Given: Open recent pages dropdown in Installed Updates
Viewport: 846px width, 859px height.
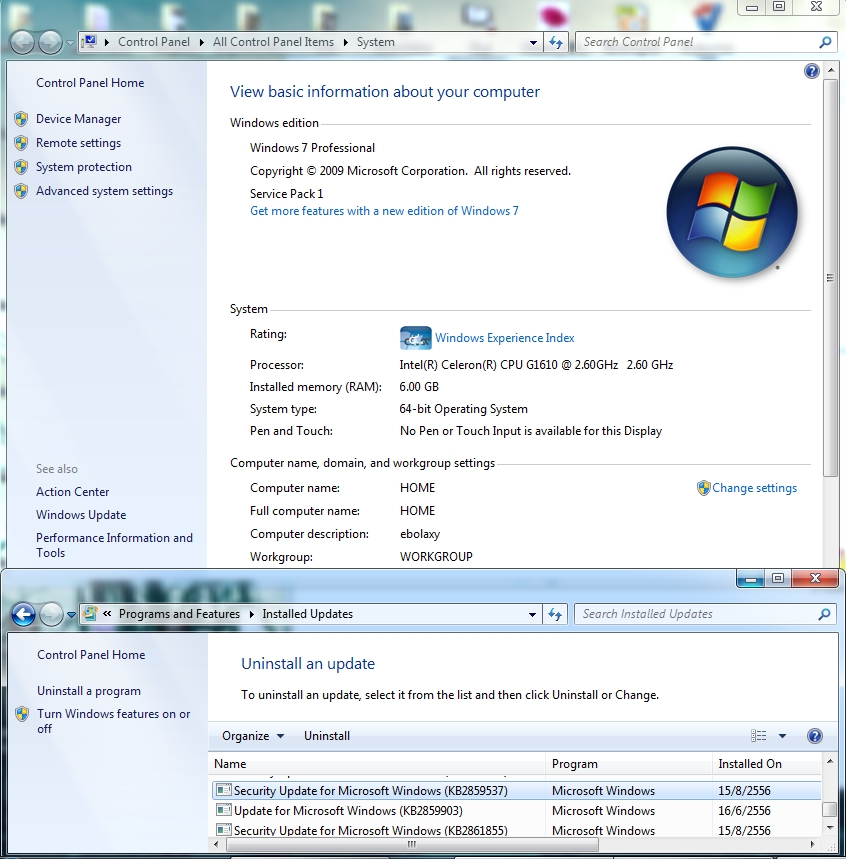Looking at the screenshot, I should coord(71,615).
